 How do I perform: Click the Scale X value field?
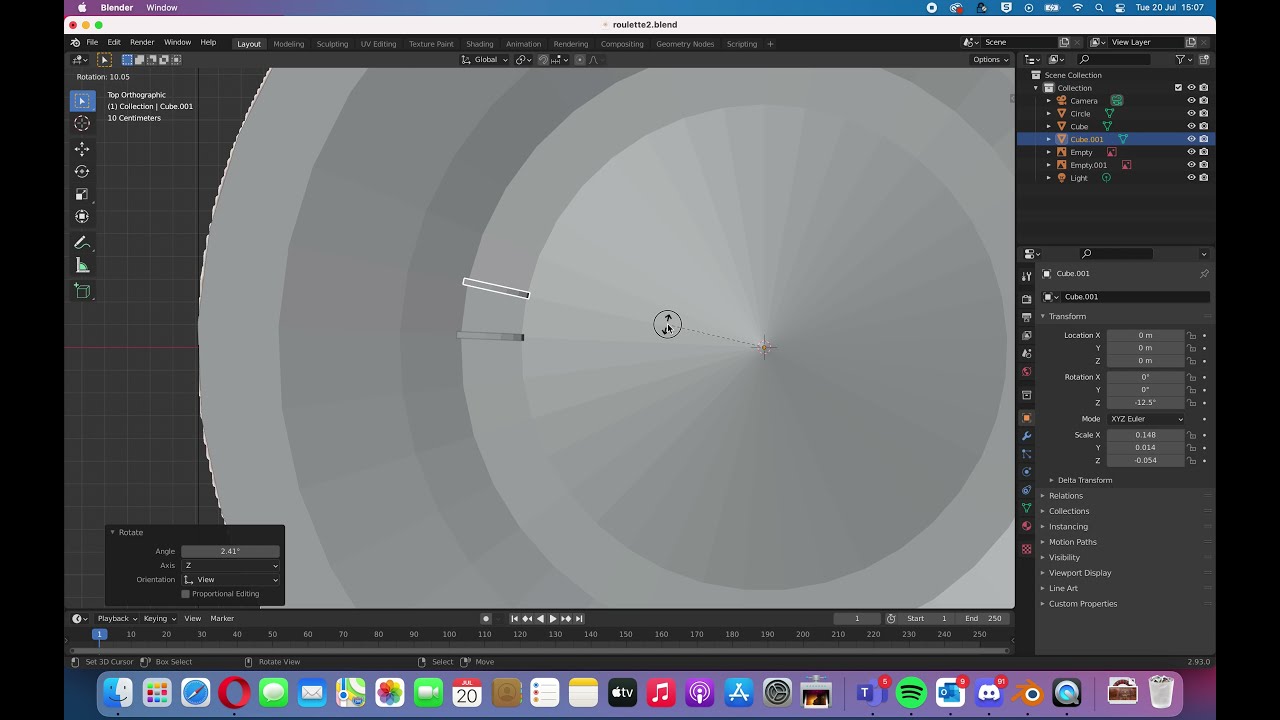(1146, 435)
